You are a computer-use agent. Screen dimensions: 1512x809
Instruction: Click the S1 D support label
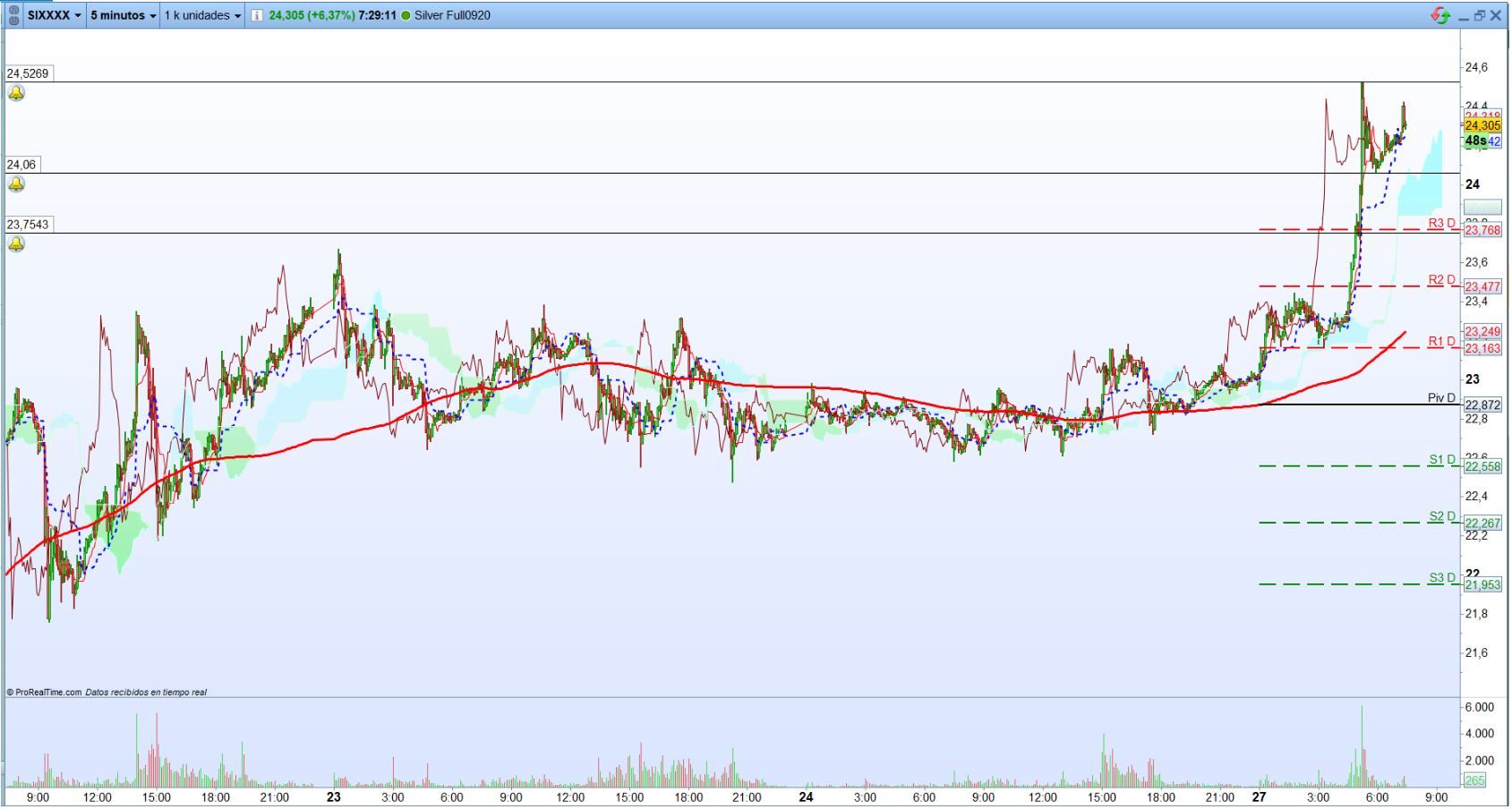coord(1441,459)
